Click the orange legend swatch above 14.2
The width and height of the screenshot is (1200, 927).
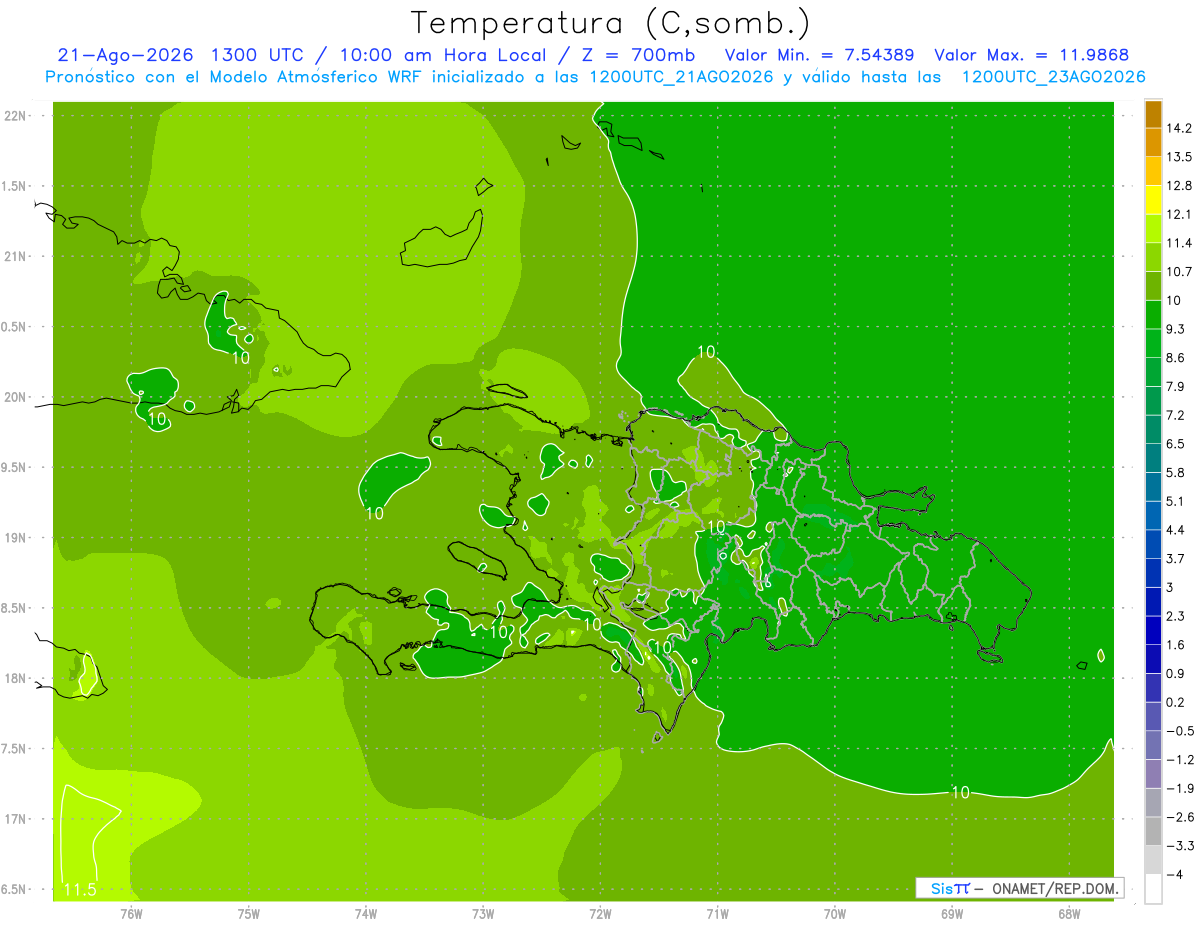pos(1153,114)
